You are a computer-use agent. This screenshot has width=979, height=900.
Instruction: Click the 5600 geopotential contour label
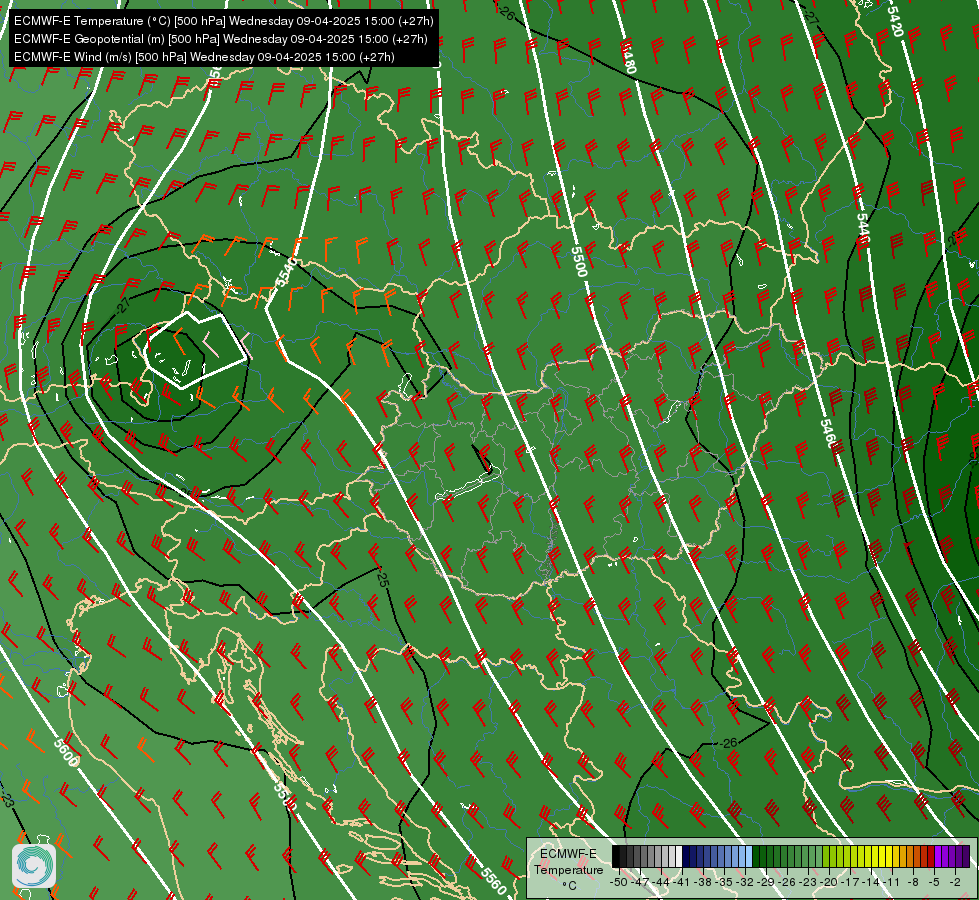point(66,752)
